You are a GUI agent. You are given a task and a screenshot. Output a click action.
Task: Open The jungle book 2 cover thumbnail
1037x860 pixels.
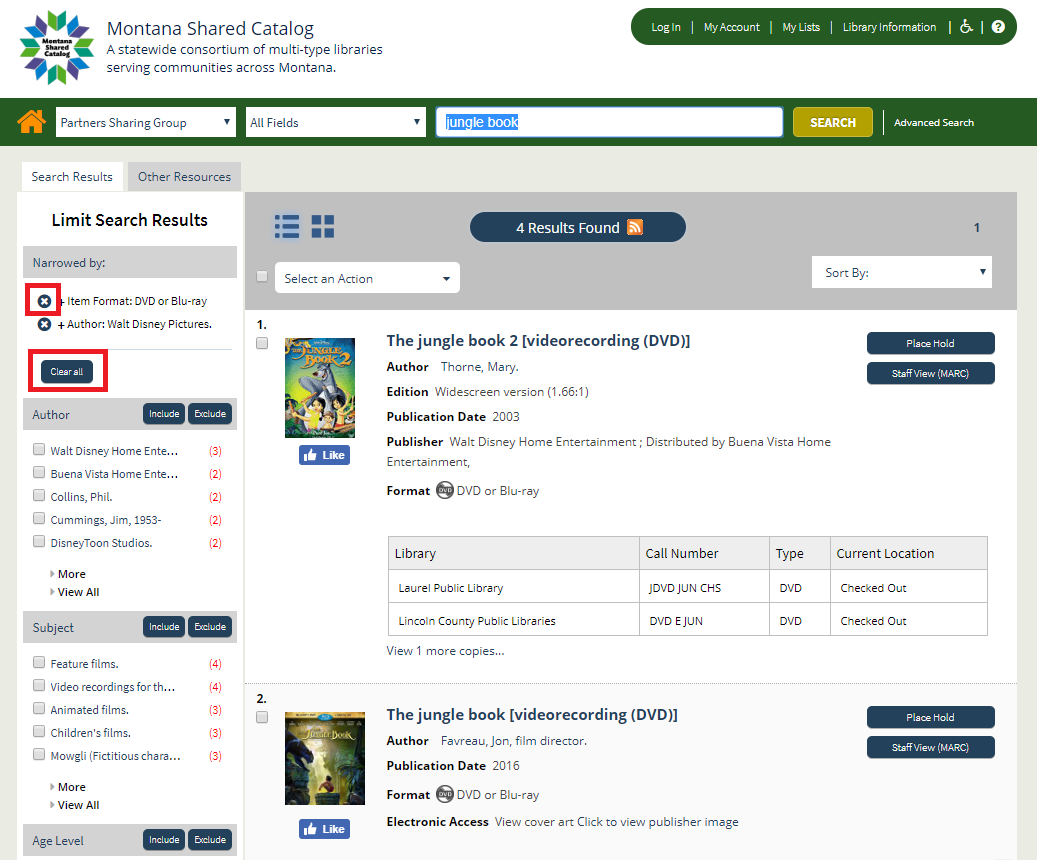tap(320, 388)
